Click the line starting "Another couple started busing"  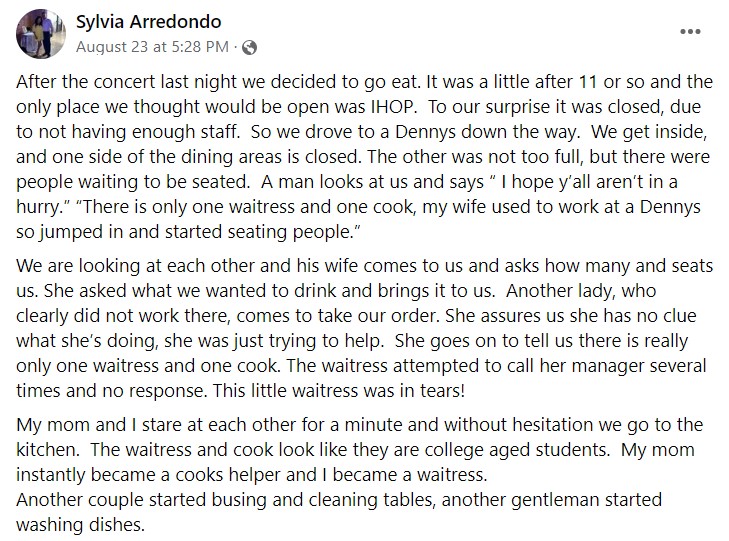(339, 500)
